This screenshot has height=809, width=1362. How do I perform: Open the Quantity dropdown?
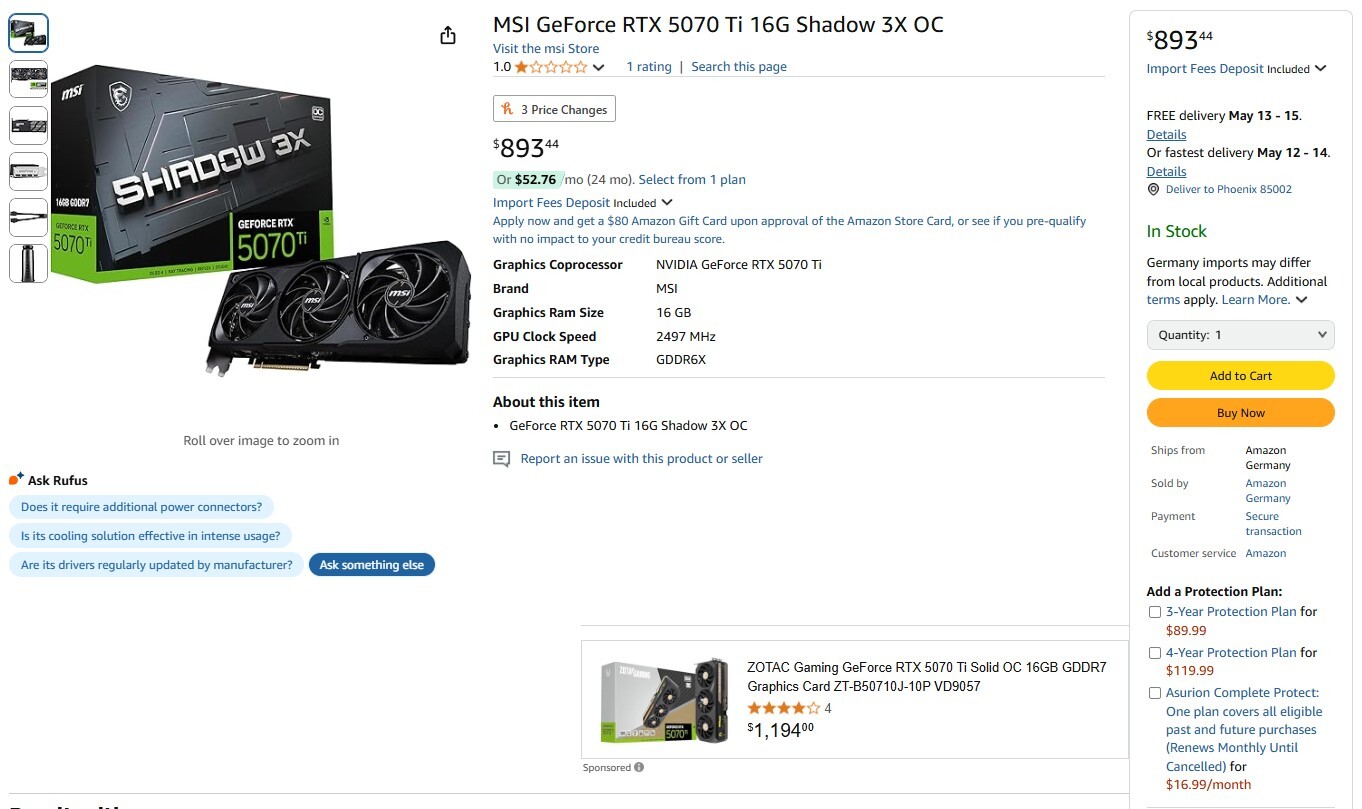(x=1240, y=335)
